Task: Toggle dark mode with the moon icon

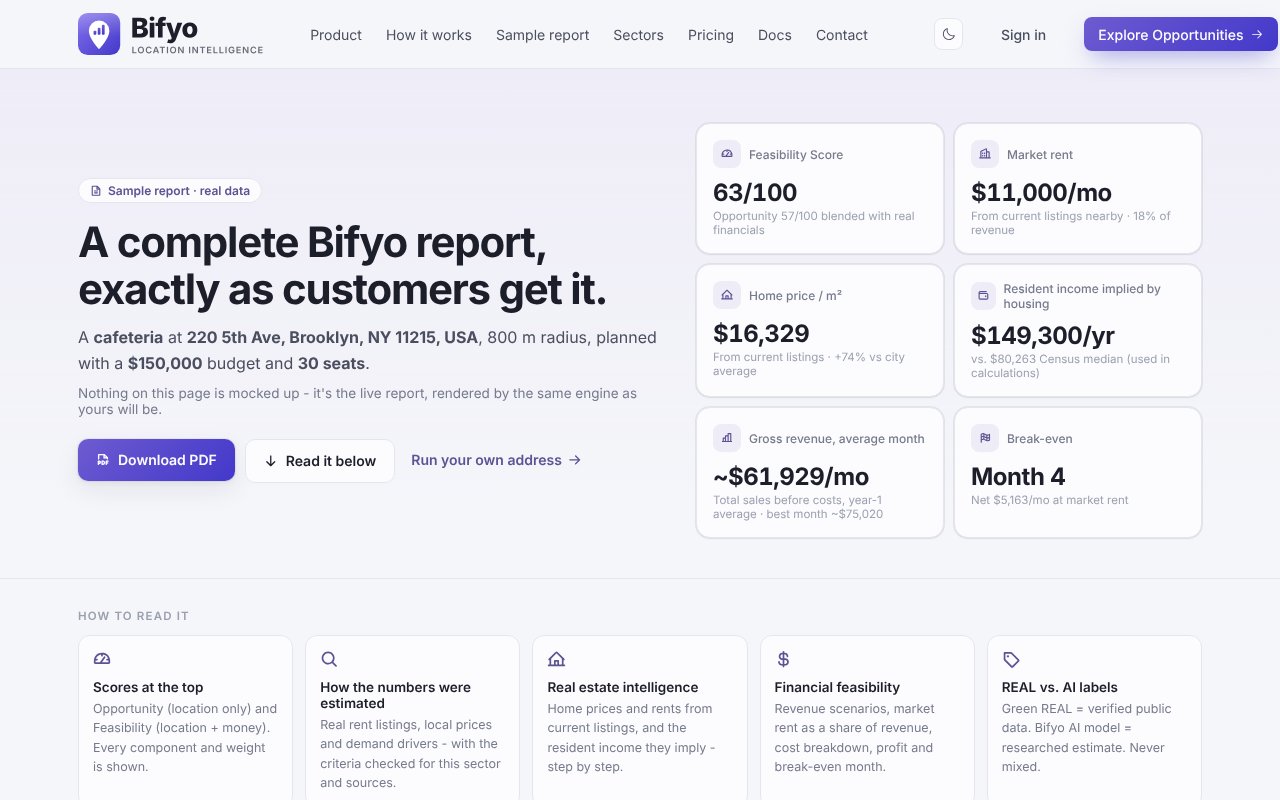Action: tap(948, 35)
